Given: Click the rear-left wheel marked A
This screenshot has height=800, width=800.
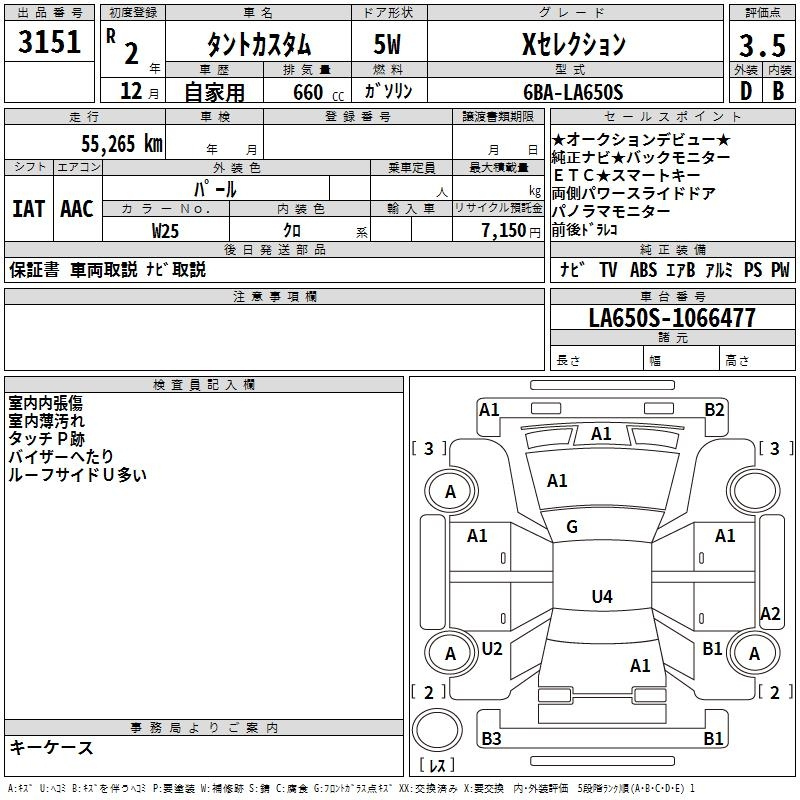Looking at the screenshot, I should 450,654.
